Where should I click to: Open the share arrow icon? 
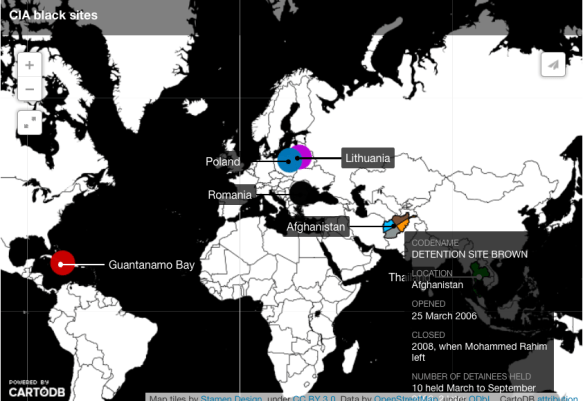coord(553,65)
